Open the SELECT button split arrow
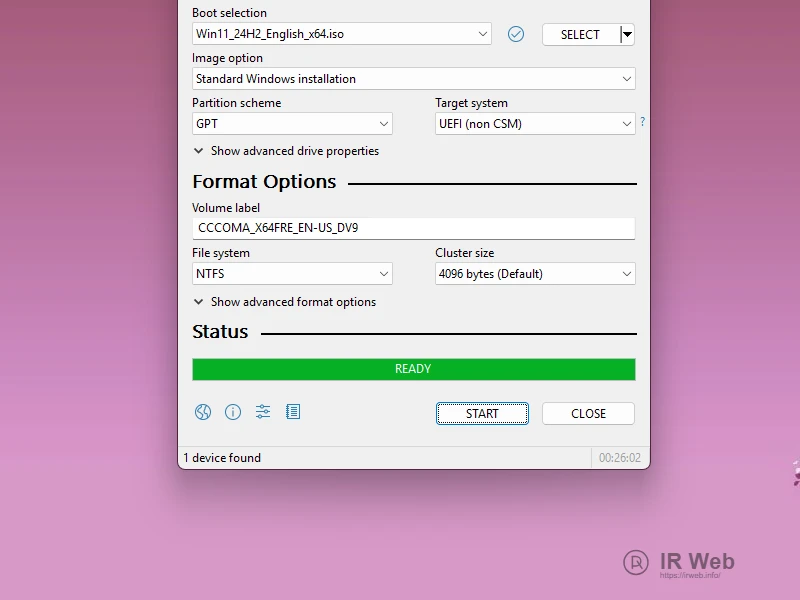 point(628,34)
